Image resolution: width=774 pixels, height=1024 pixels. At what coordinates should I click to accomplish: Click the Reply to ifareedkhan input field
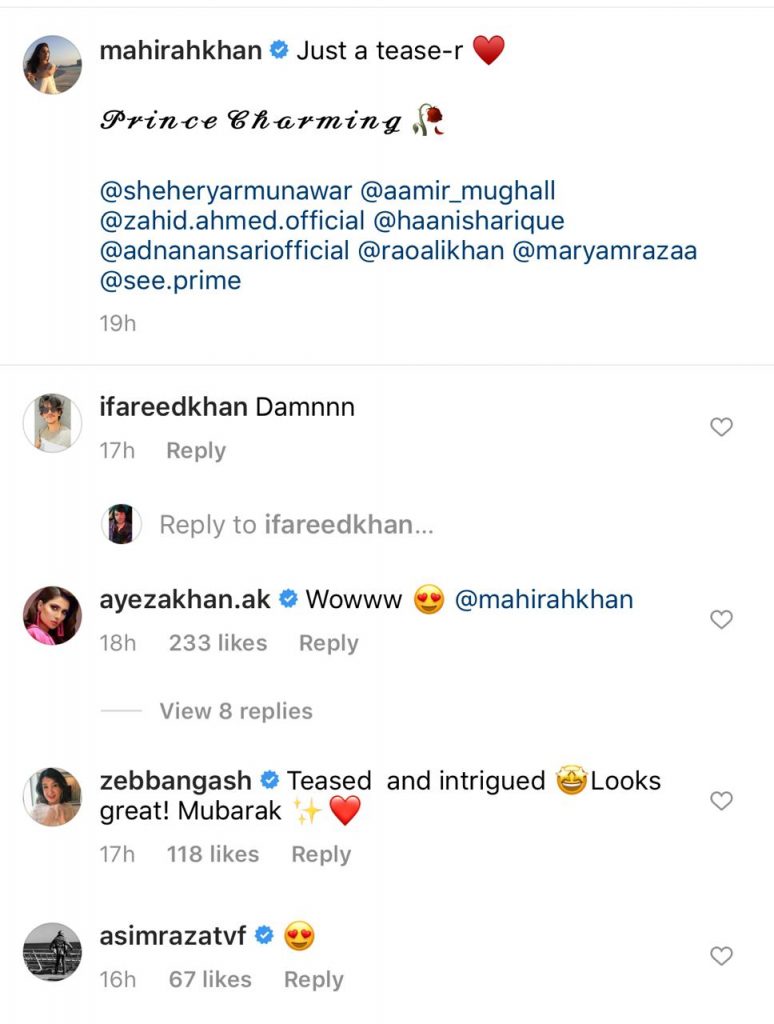(296, 524)
